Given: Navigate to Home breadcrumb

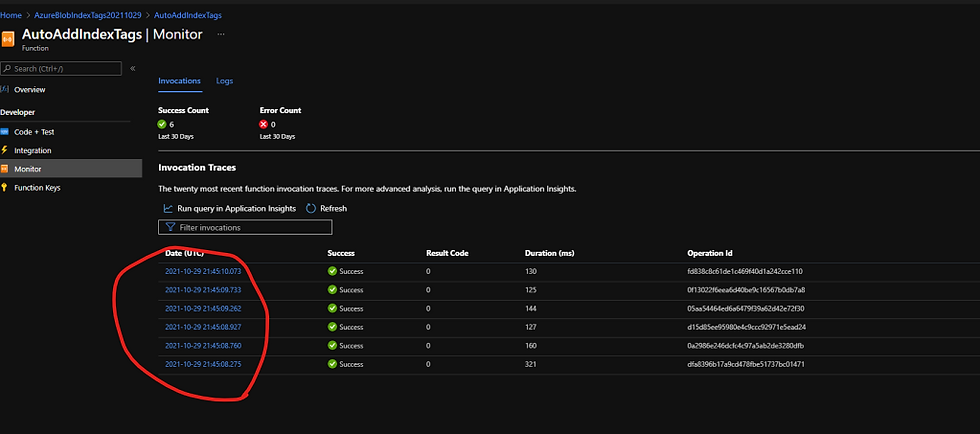Looking at the screenshot, I should tap(11, 15).
